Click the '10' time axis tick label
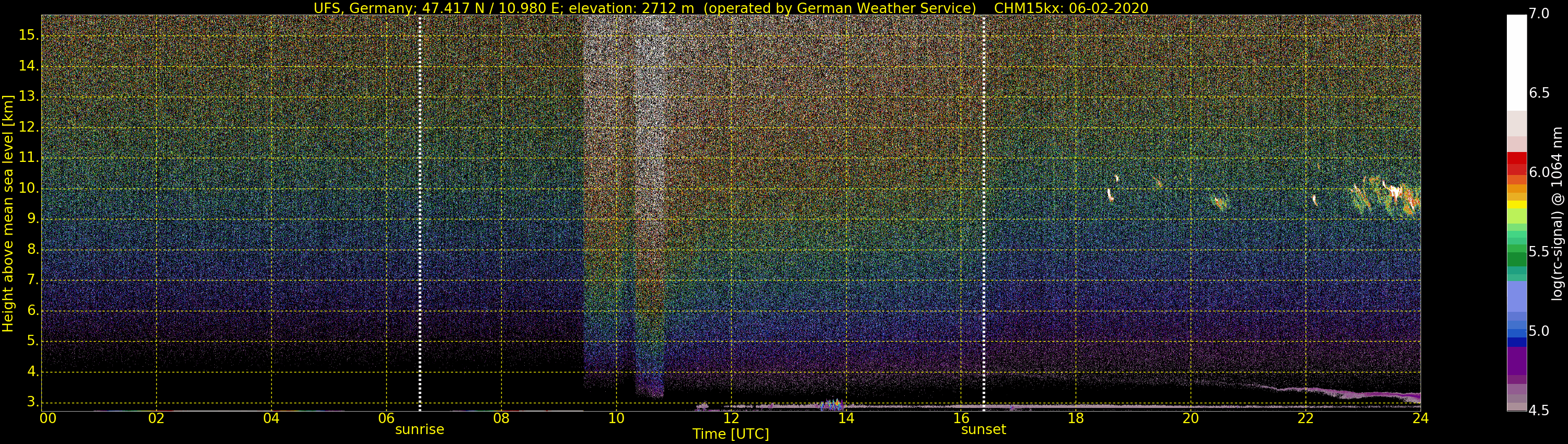 coord(616,418)
